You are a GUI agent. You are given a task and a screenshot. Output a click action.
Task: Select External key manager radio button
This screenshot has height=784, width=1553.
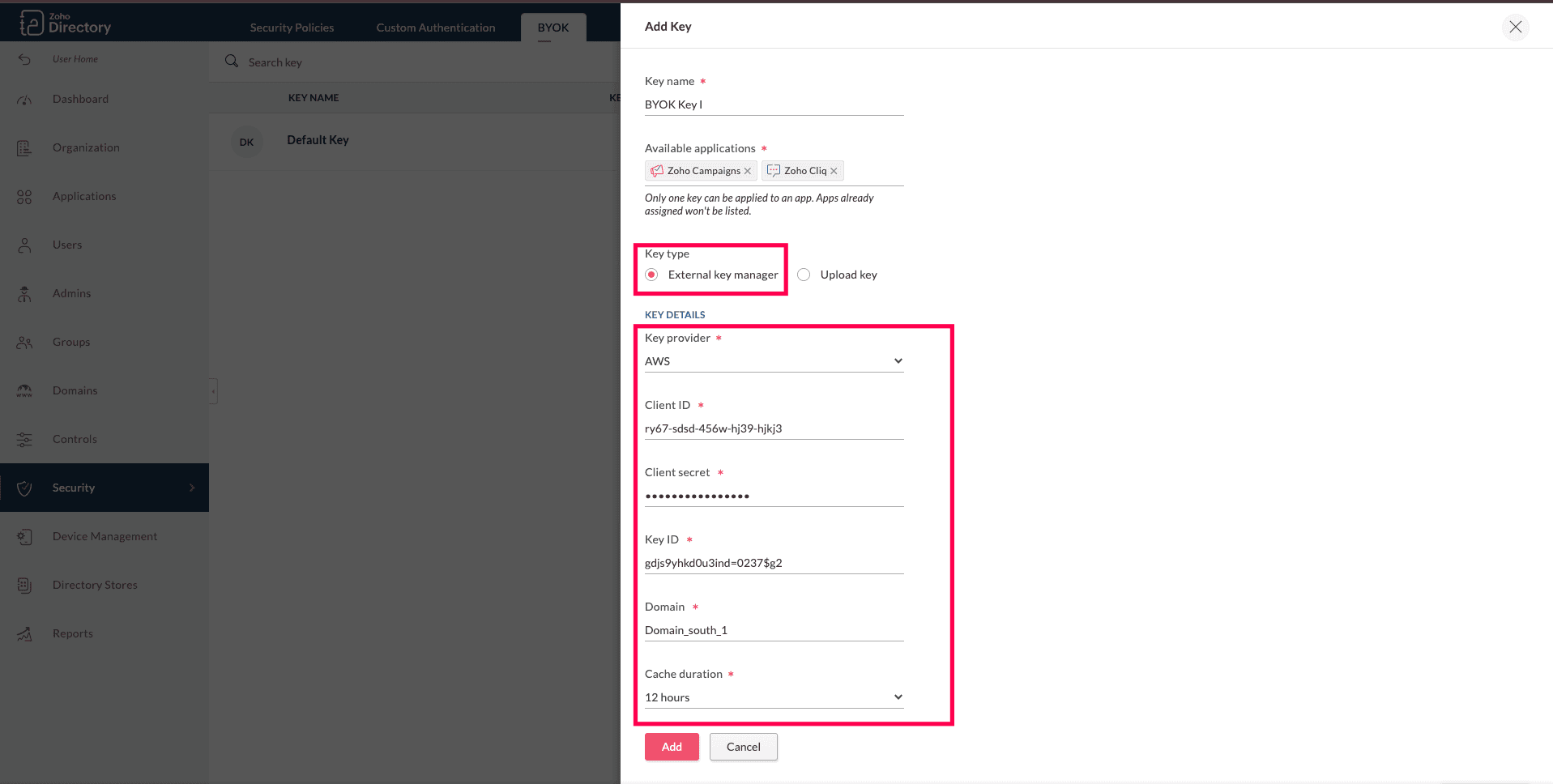(x=651, y=275)
